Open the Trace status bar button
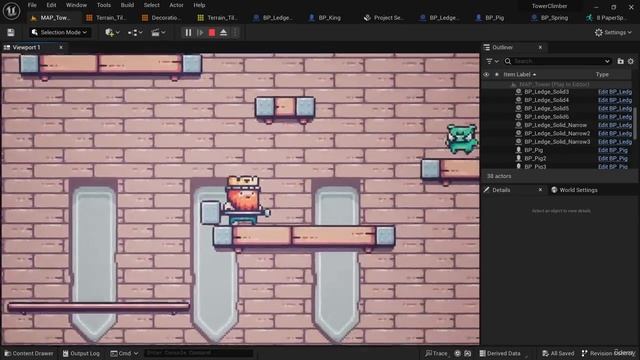The width and height of the screenshot is (640, 360). coord(436,353)
